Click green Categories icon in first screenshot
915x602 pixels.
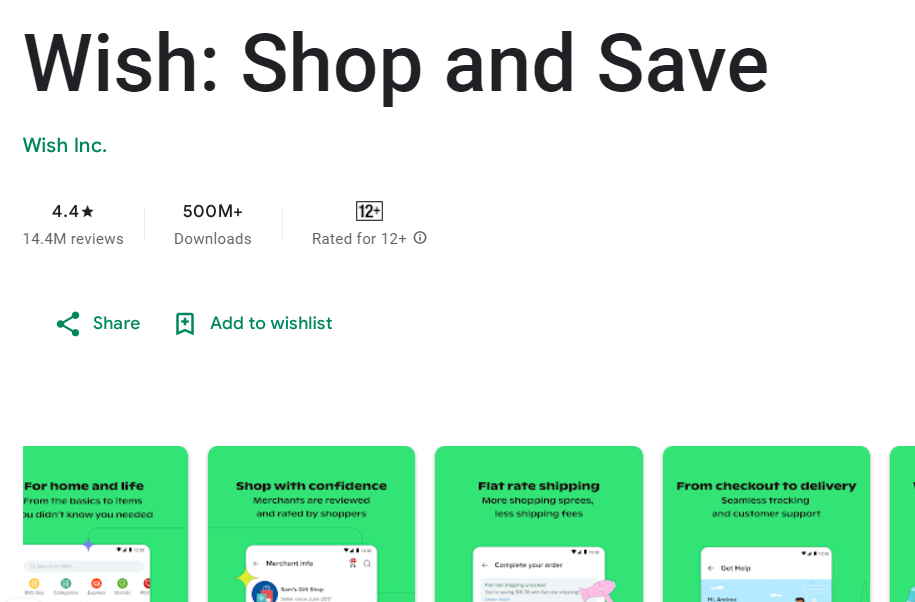[x=66, y=583]
